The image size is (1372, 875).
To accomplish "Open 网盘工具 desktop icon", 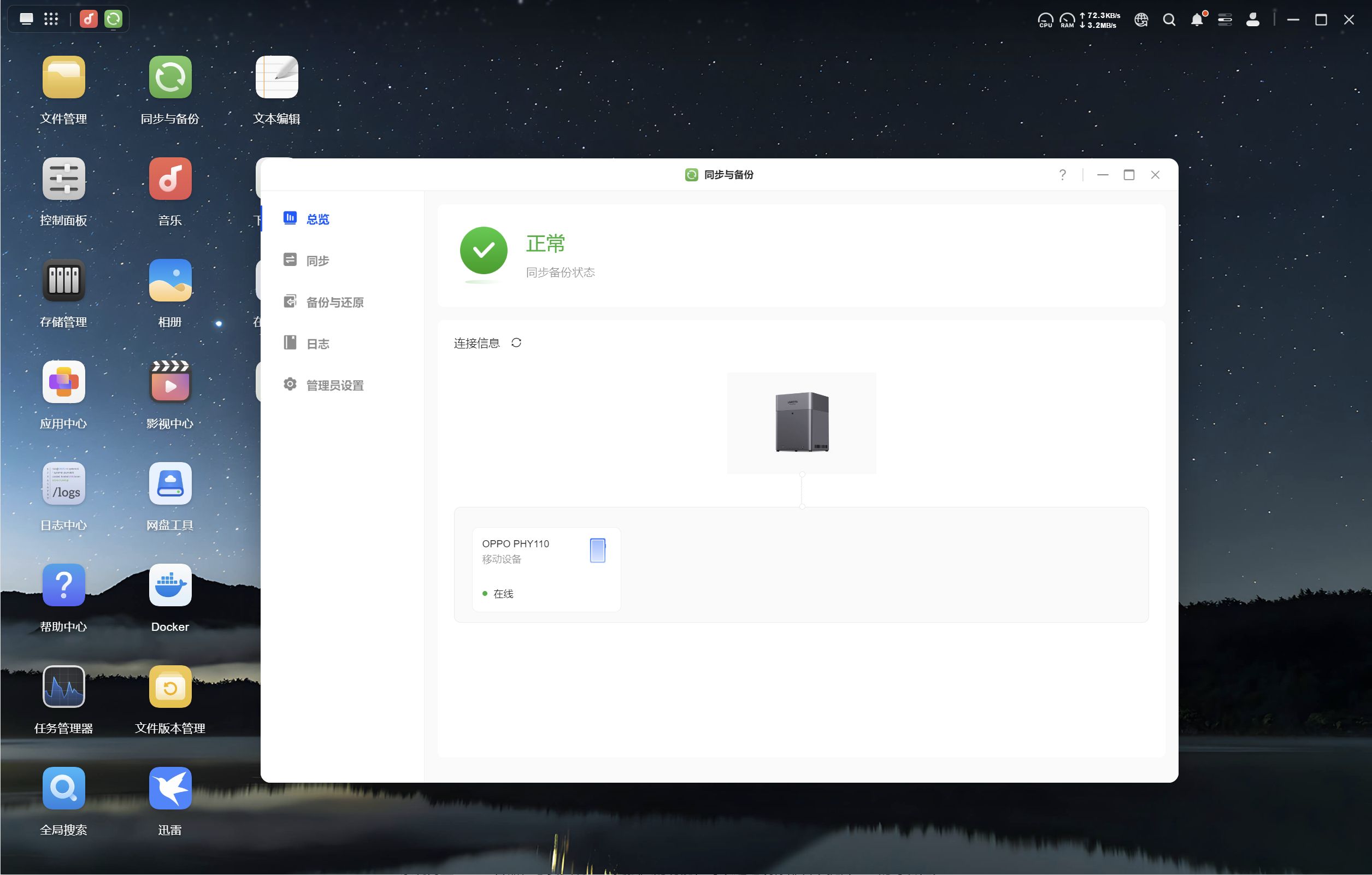I will click(x=170, y=484).
